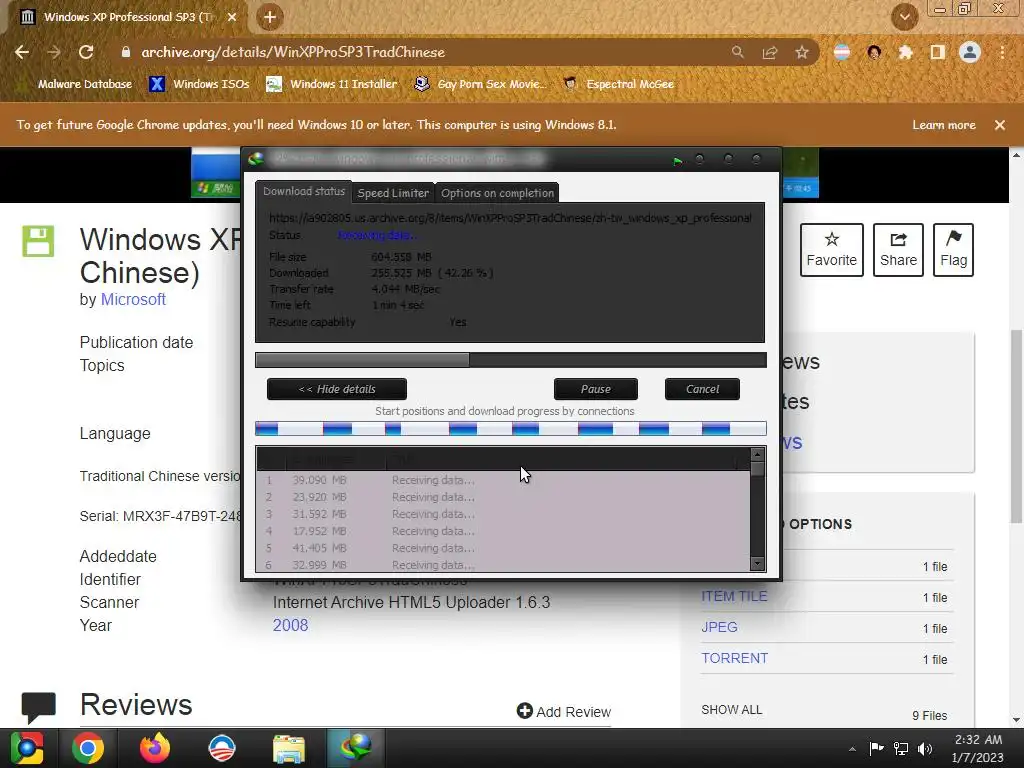Select connection row with 31.592 MB
The image size is (1024, 768).
coord(503,514)
